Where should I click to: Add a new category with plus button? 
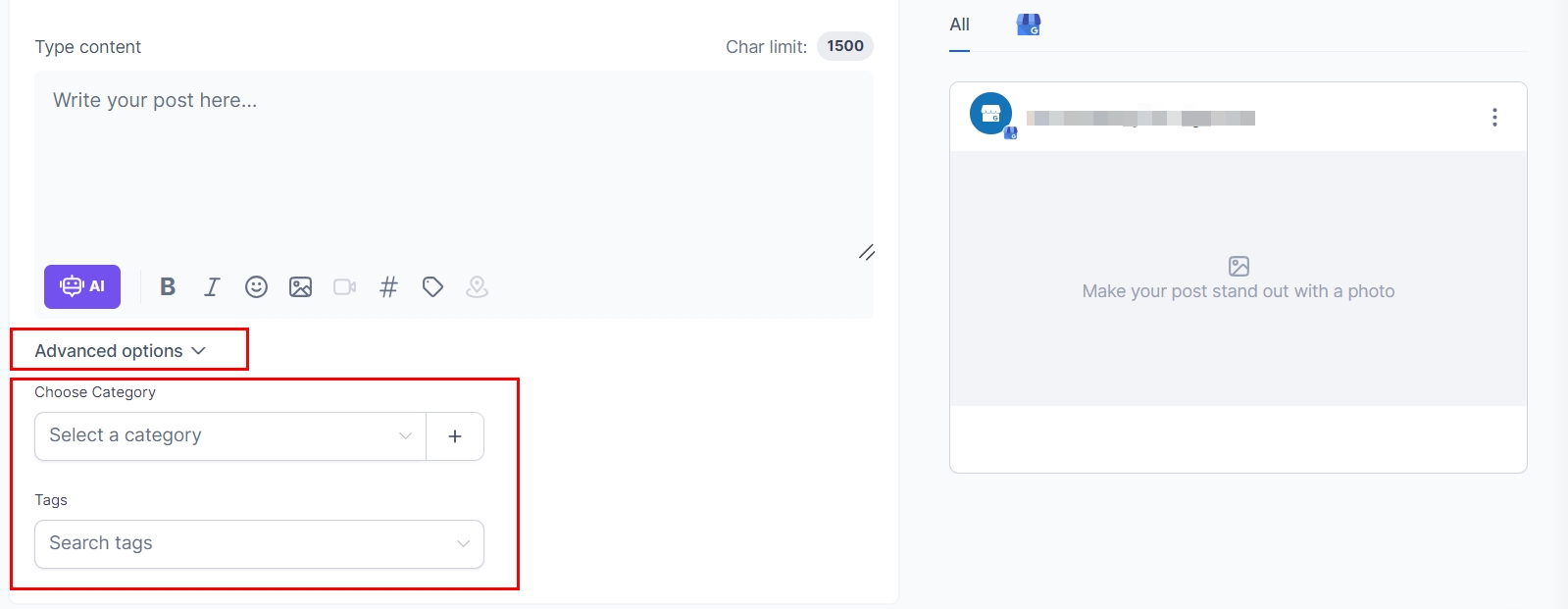pyautogui.click(x=455, y=436)
